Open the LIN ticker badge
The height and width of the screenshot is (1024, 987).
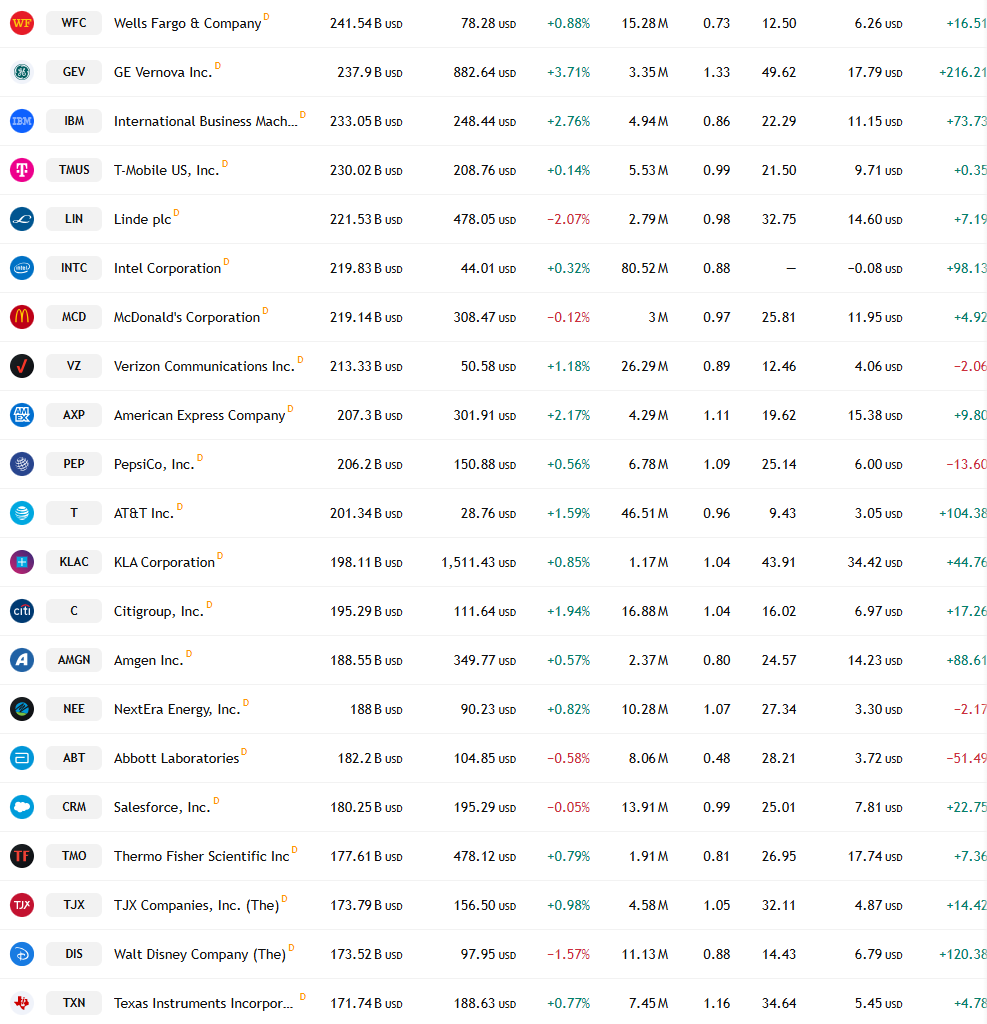click(x=74, y=219)
